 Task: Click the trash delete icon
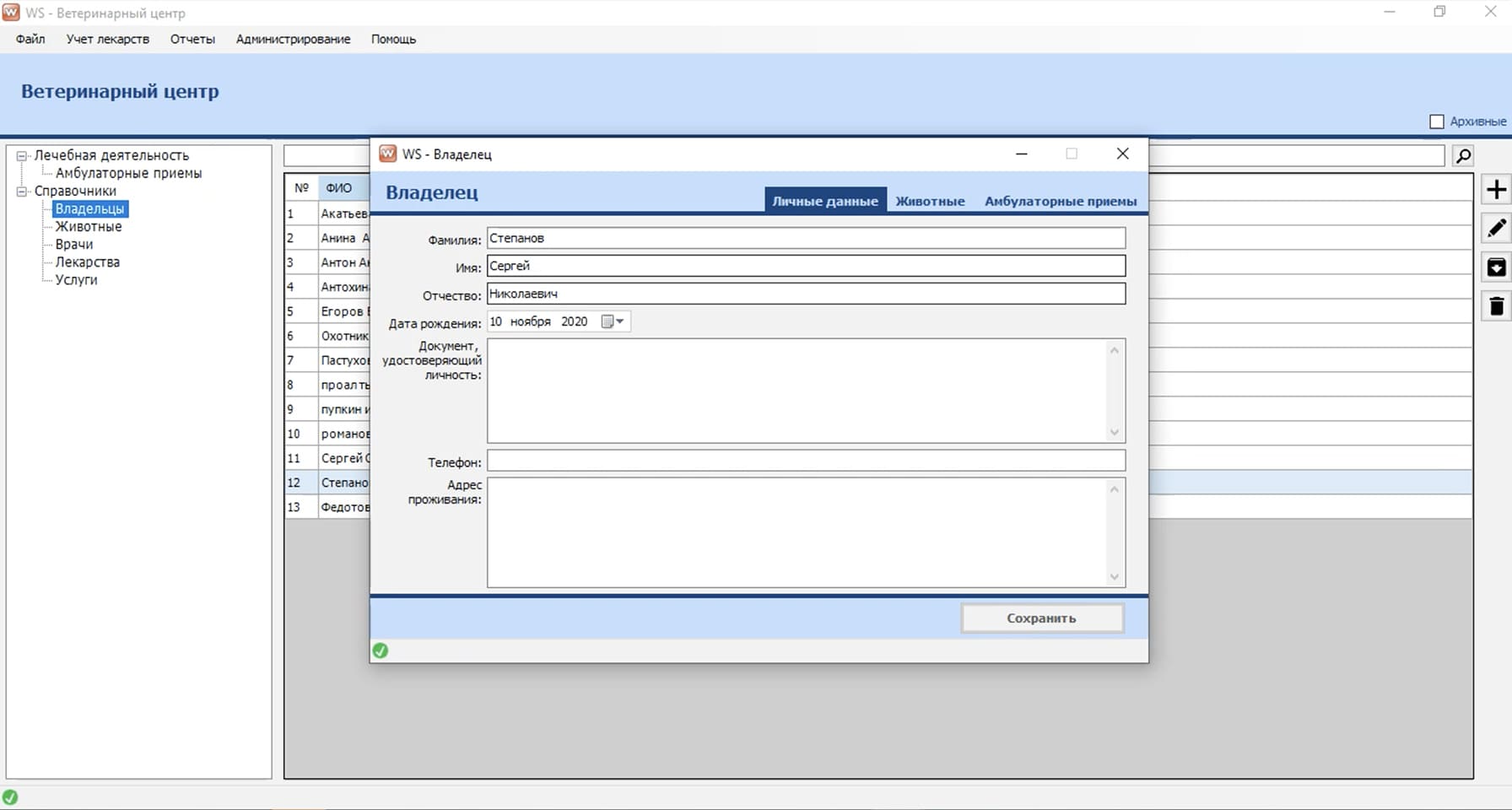1496,306
